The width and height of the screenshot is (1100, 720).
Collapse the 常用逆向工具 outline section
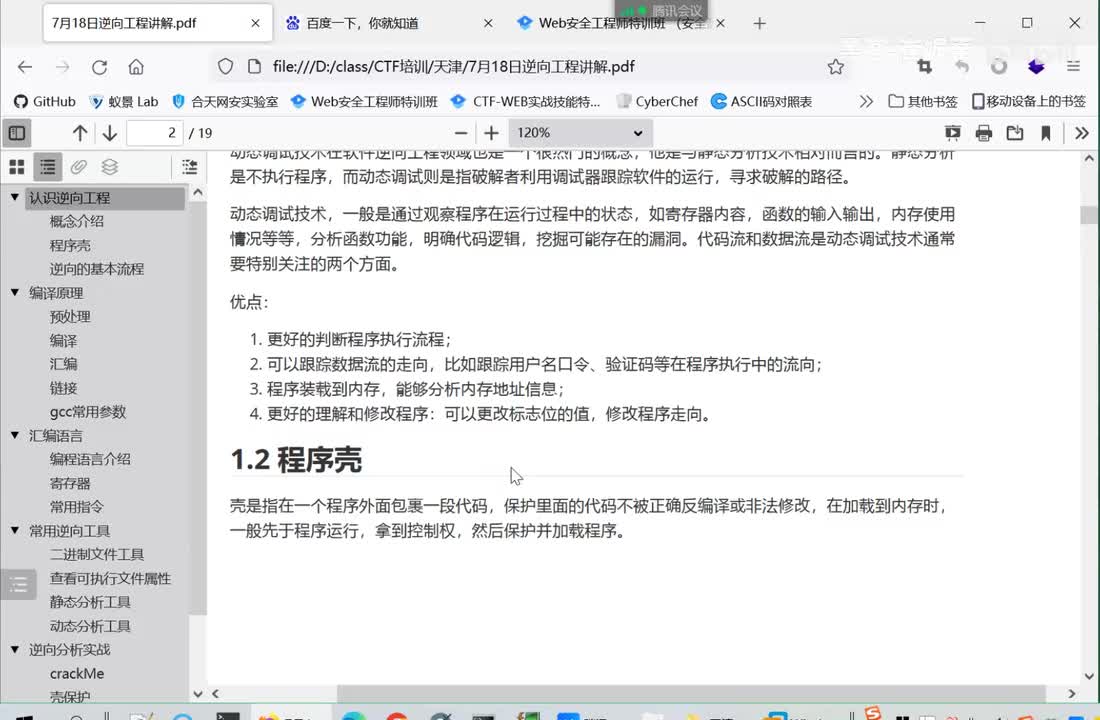(15, 531)
